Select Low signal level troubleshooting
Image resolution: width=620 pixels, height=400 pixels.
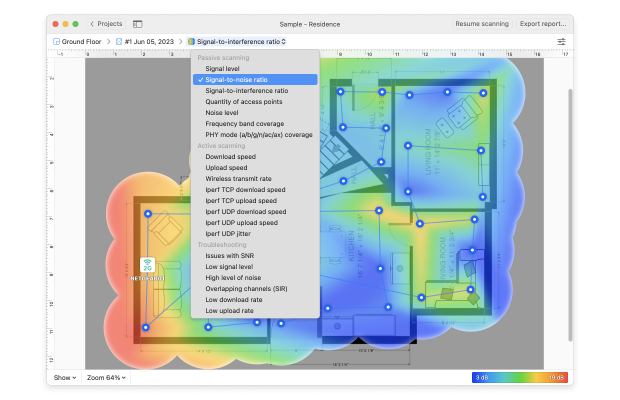(x=255, y=267)
